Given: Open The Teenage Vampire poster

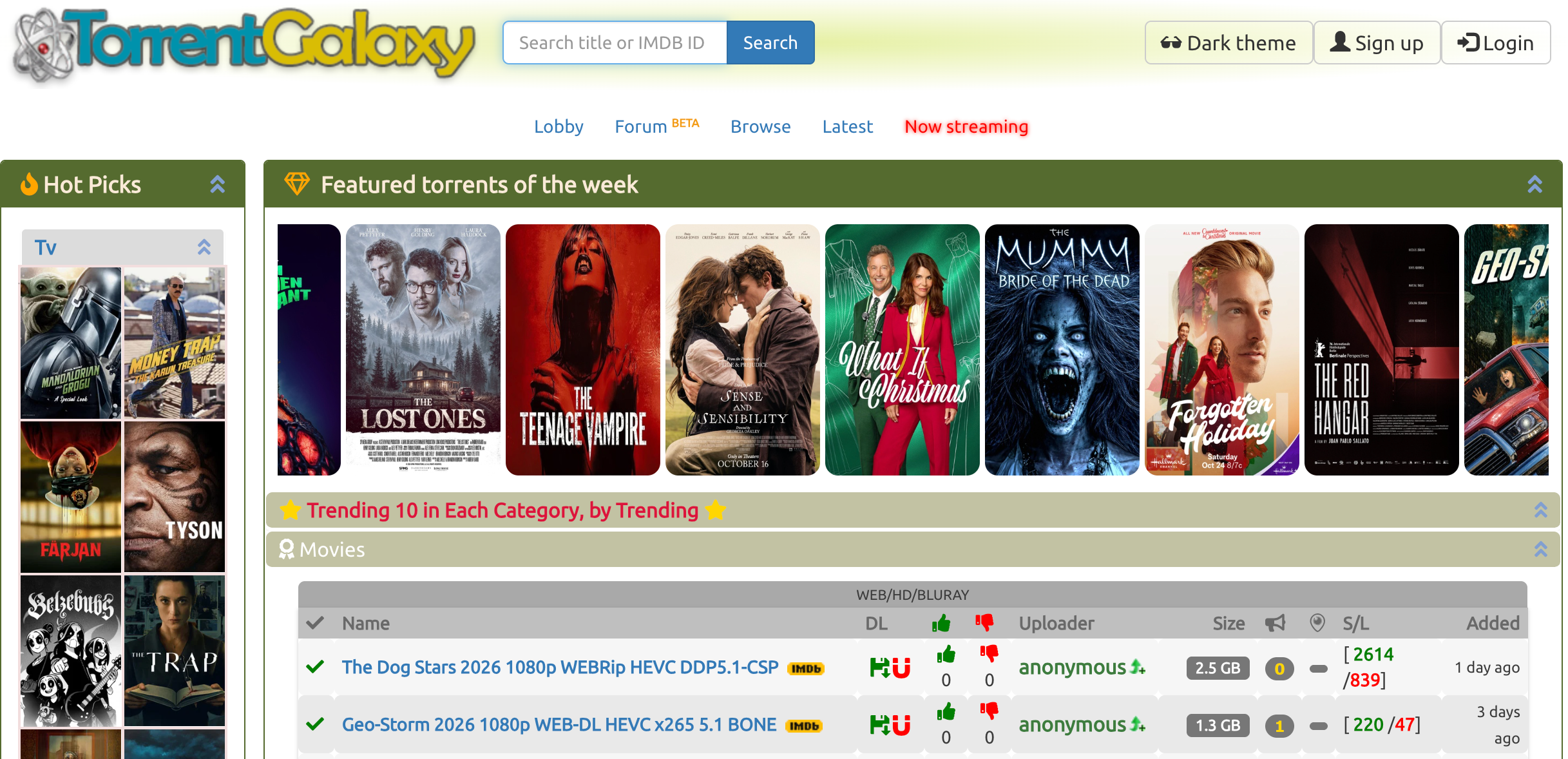Looking at the screenshot, I should 583,350.
